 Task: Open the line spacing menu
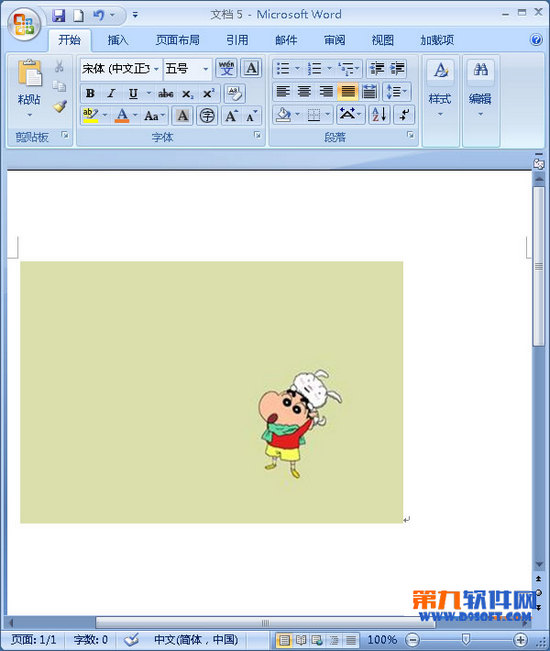pos(397,92)
